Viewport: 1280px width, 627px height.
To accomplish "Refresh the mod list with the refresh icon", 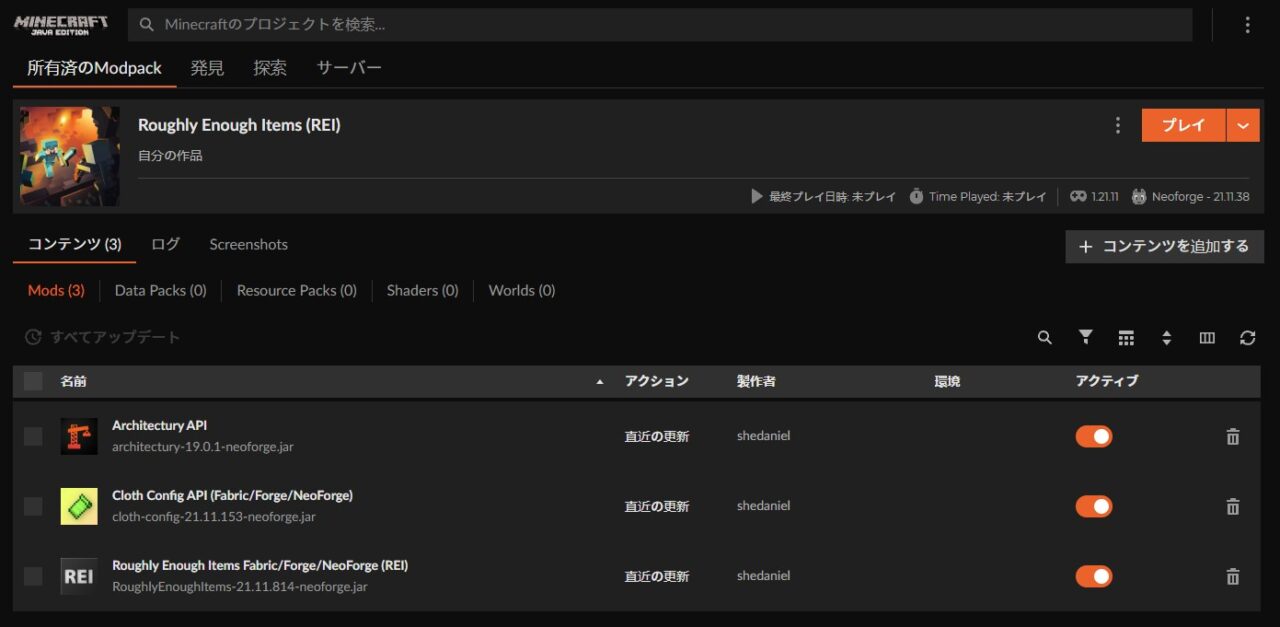I will 1247,338.
